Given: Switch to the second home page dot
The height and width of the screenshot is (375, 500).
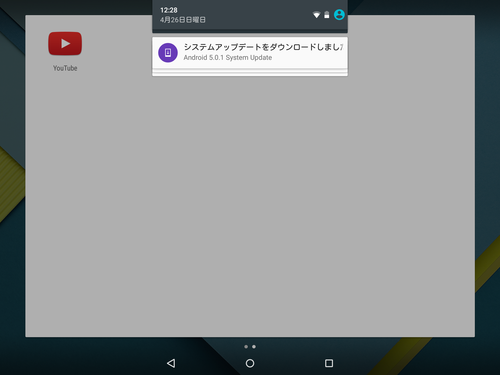Looking at the screenshot, I should (254, 347).
